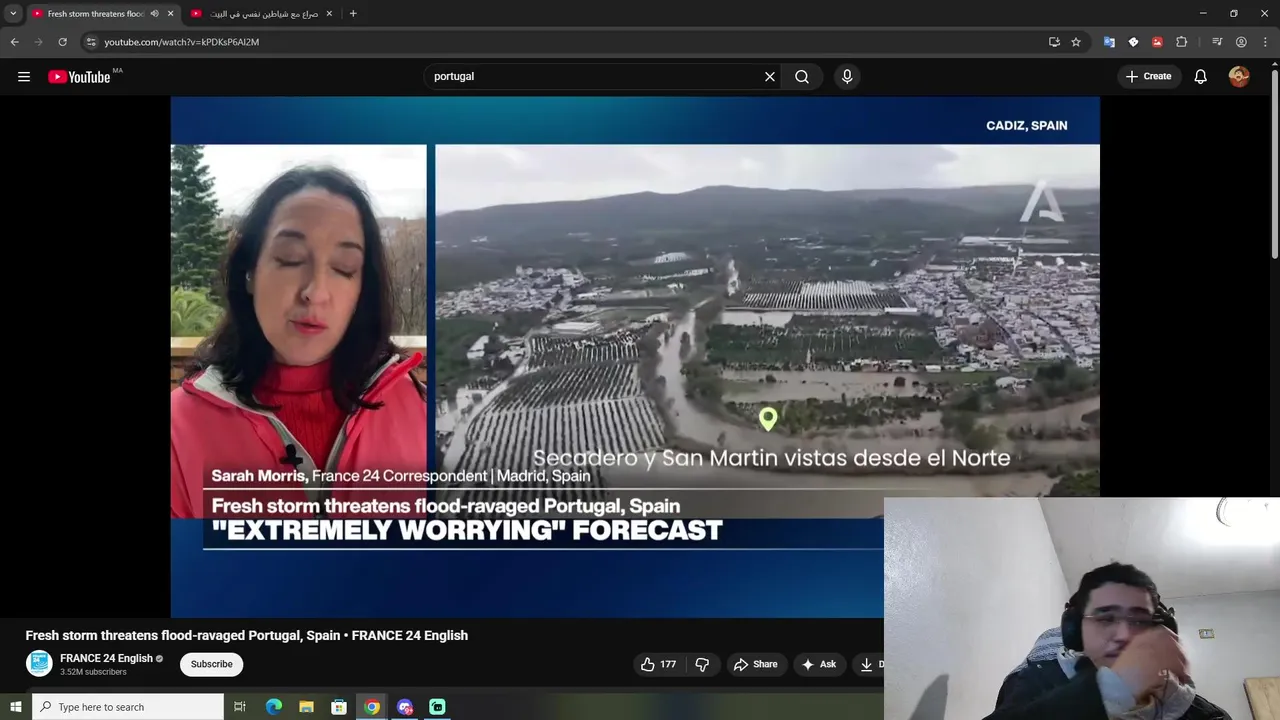
Task: Open Task View on the taskbar
Action: [240, 707]
